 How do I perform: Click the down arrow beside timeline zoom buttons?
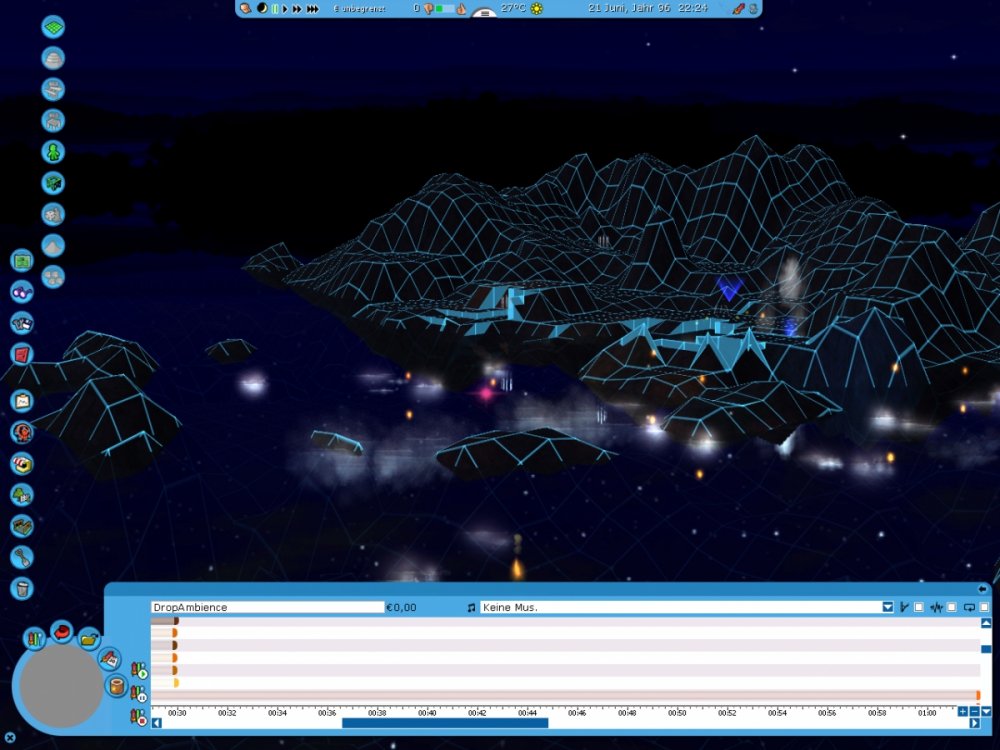pyautogui.click(x=987, y=711)
